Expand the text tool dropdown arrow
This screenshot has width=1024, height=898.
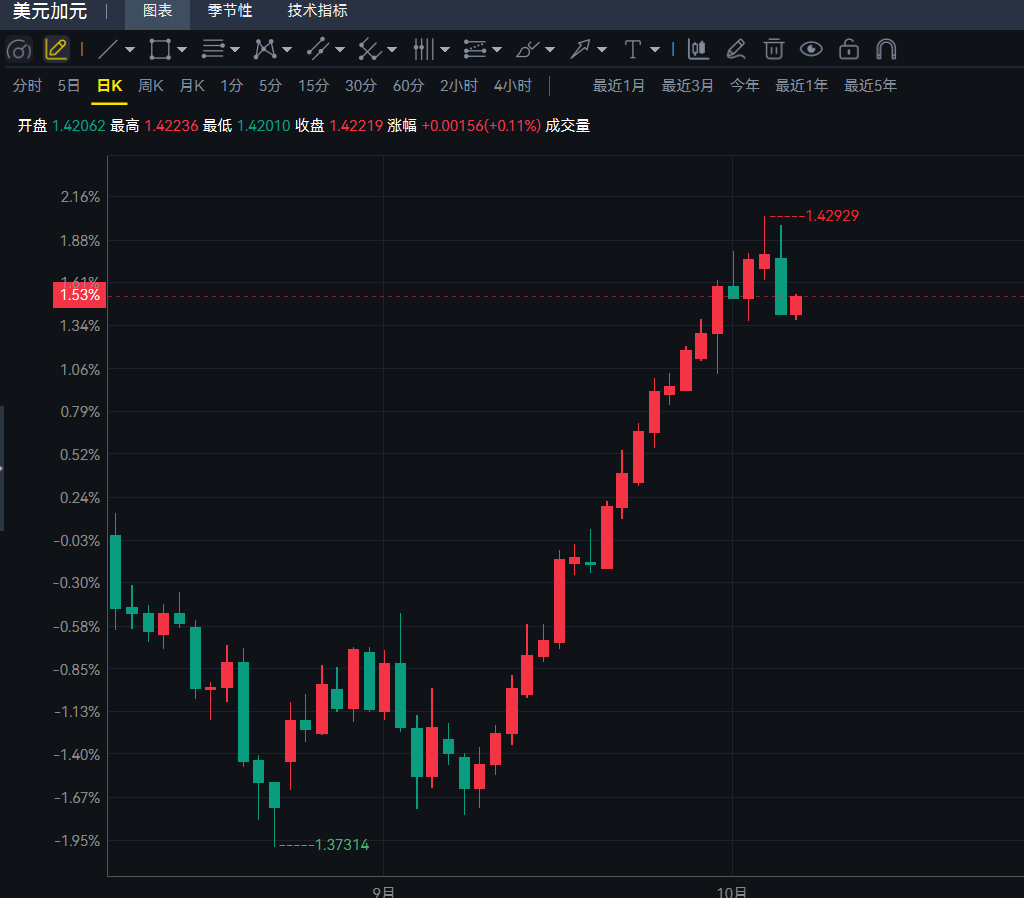(x=655, y=50)
